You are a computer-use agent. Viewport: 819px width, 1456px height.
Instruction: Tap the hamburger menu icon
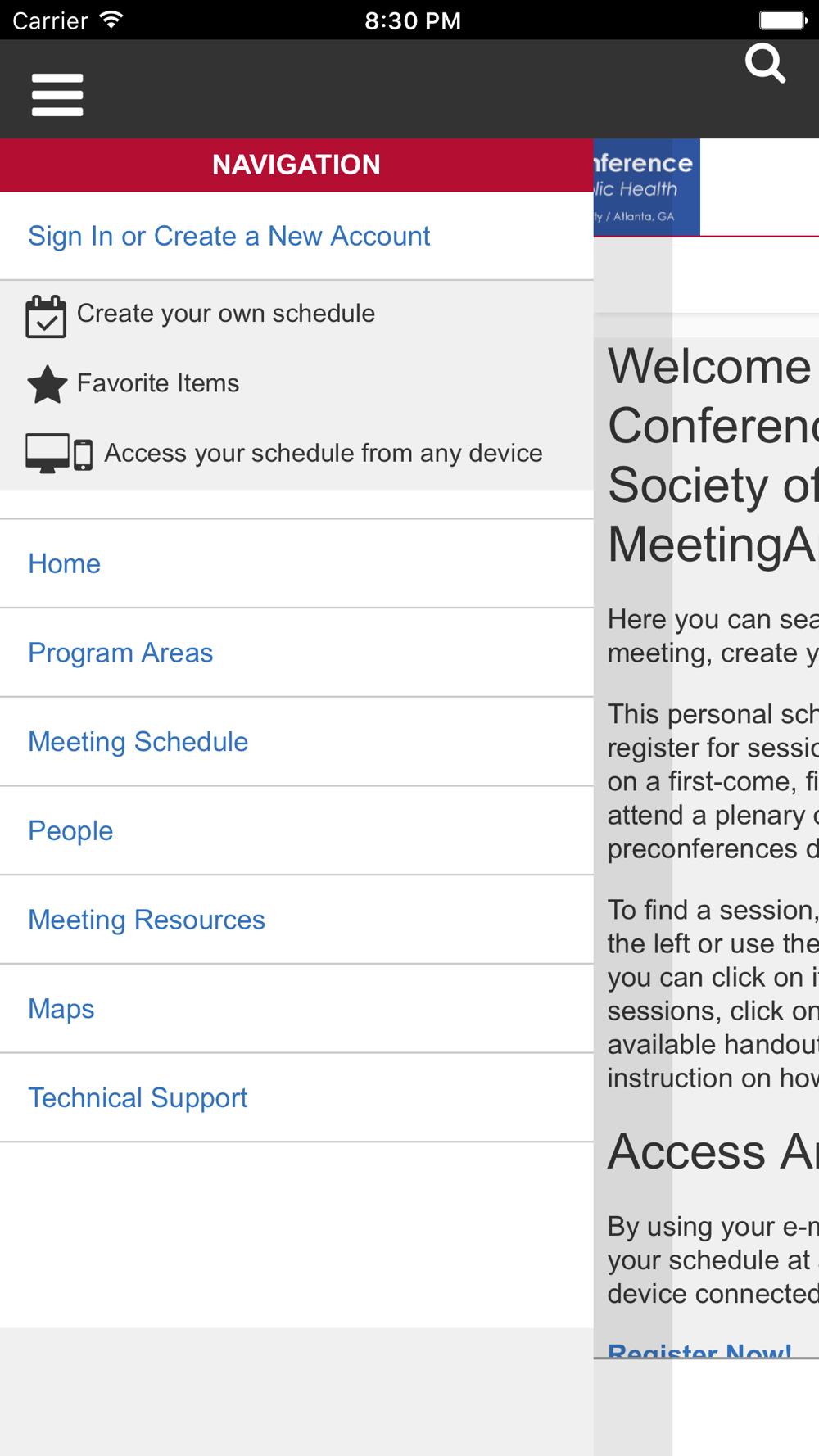pos(57,95)
